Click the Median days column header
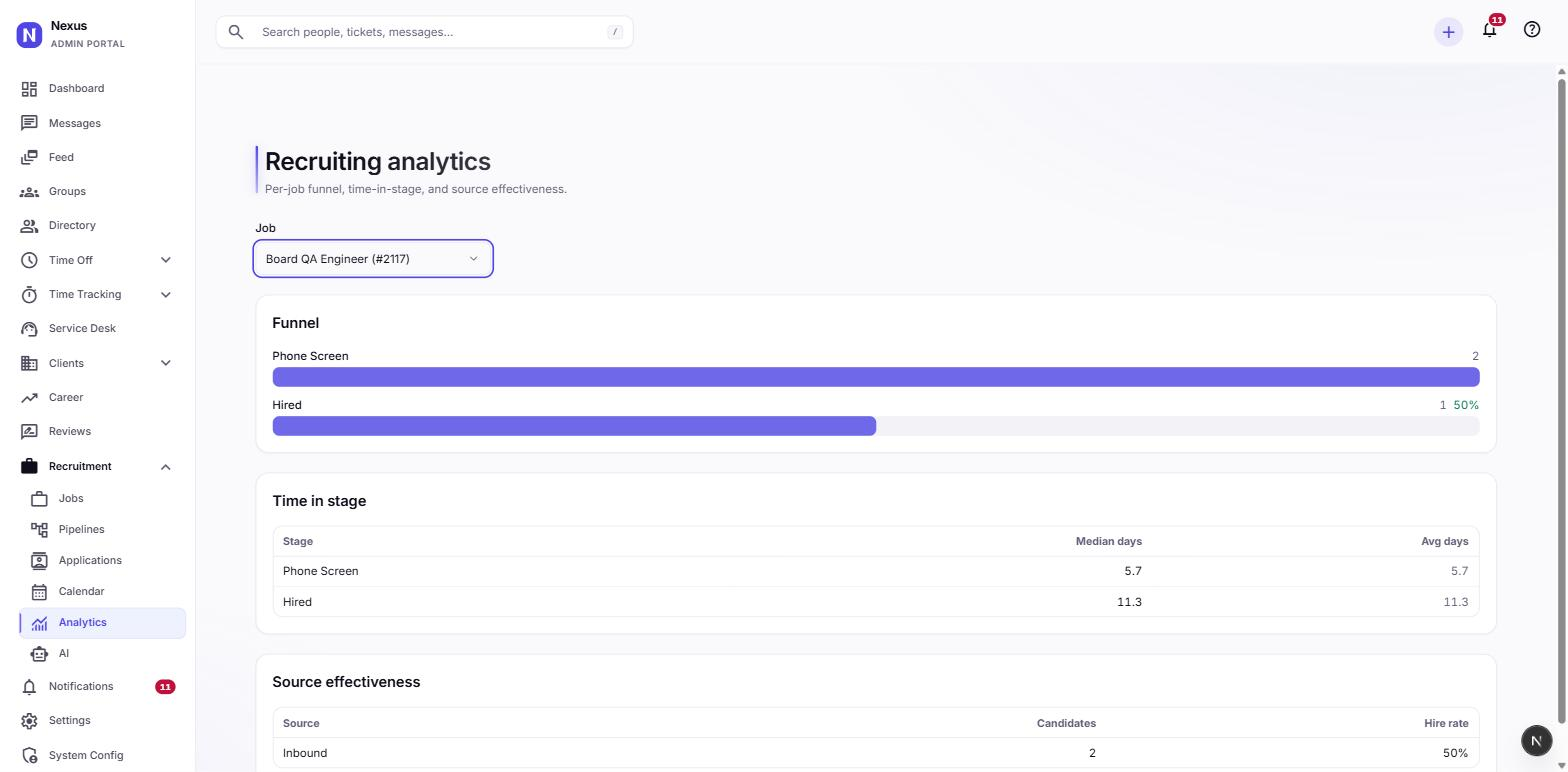Screen dimensions: 1568x772 coord(1108,542)
